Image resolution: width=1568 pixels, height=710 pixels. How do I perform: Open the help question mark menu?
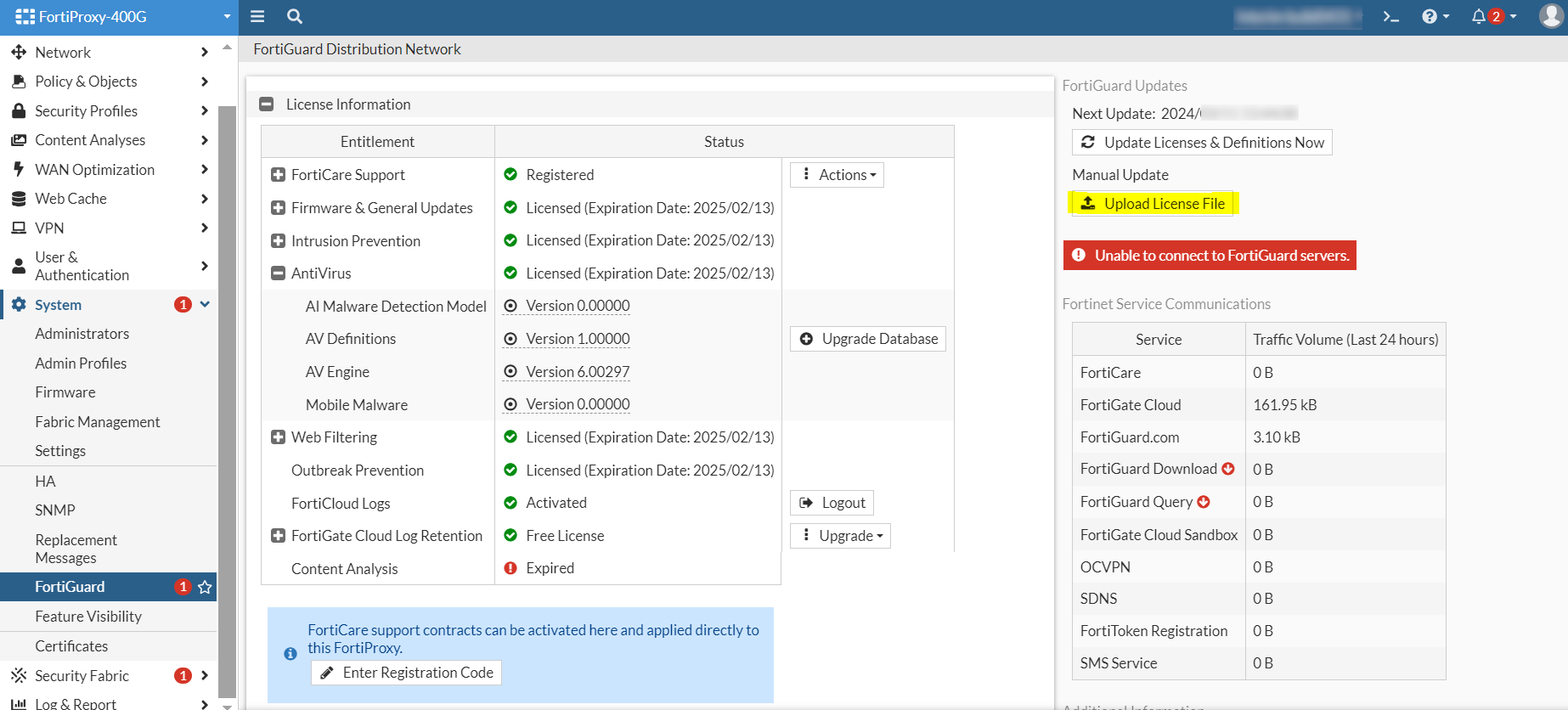click(1435, 17)
